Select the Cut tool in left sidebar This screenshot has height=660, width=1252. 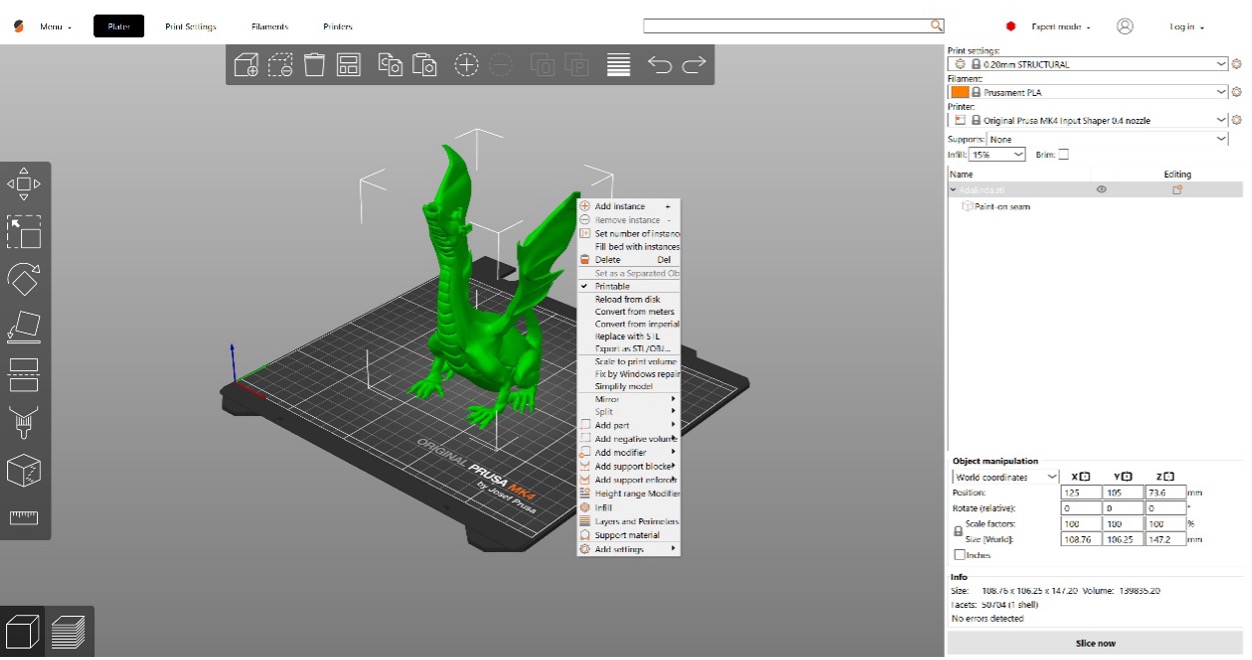point(24,375)
